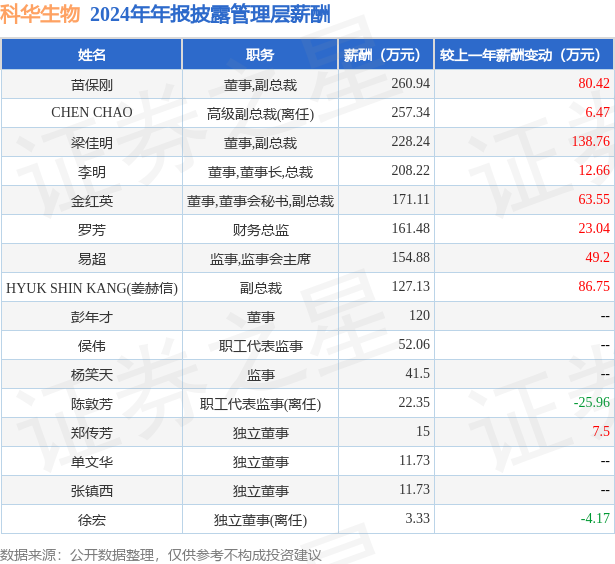The width and height of the screenshot is (615, 564).
Task: Click the 数据来源 footer note
Action: pos(161,555)
